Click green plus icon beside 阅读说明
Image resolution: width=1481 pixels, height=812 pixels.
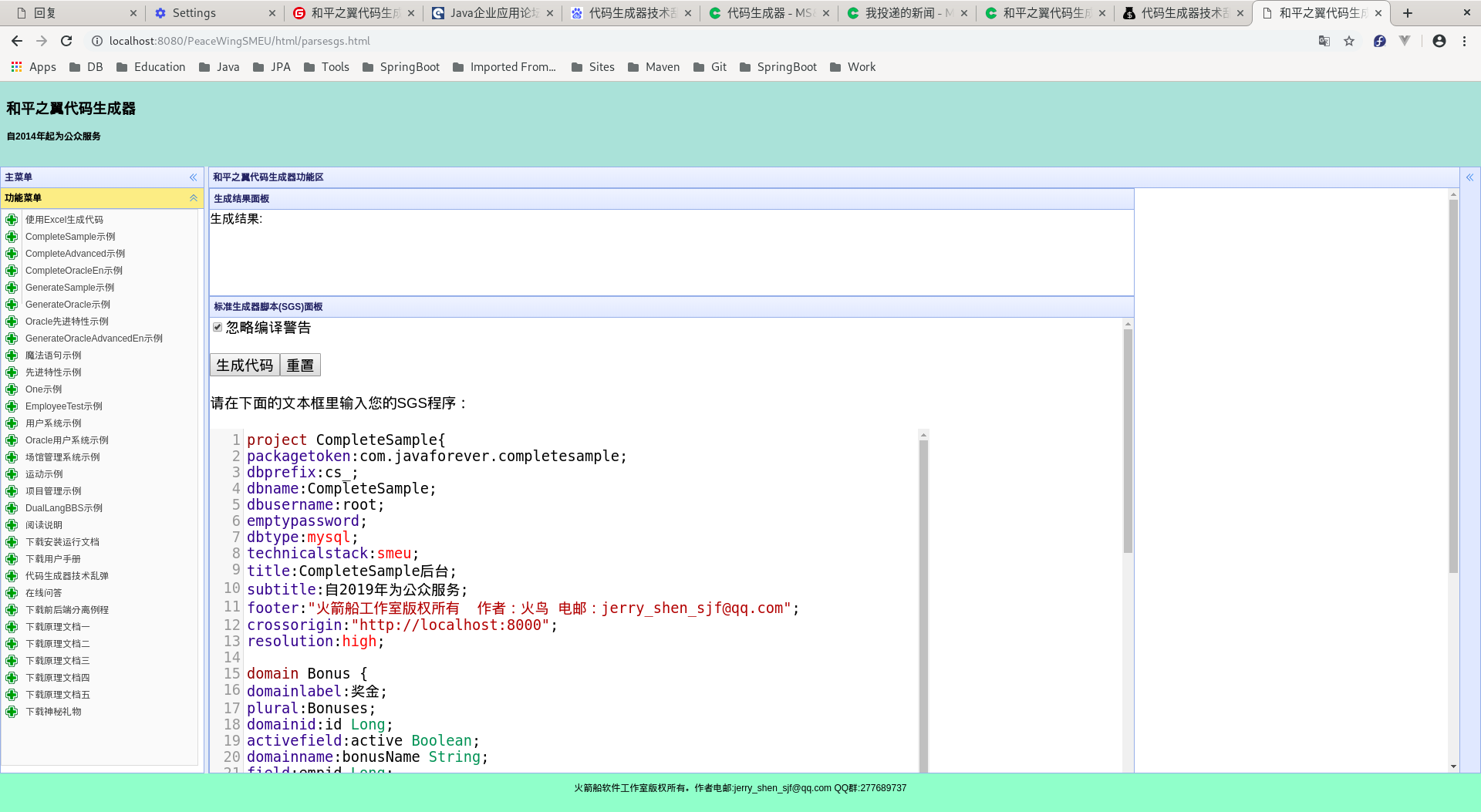pos(12,525)
